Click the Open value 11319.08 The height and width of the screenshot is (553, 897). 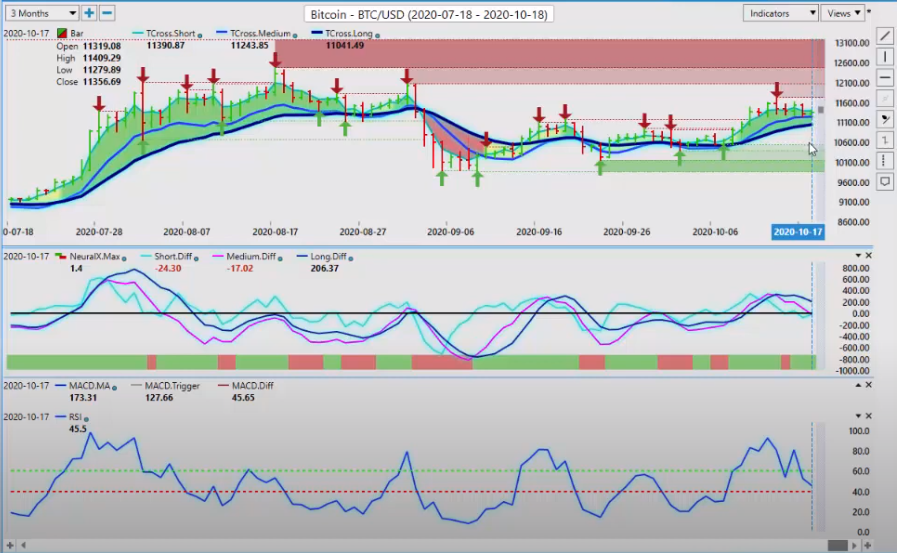[x=102, y=46]
